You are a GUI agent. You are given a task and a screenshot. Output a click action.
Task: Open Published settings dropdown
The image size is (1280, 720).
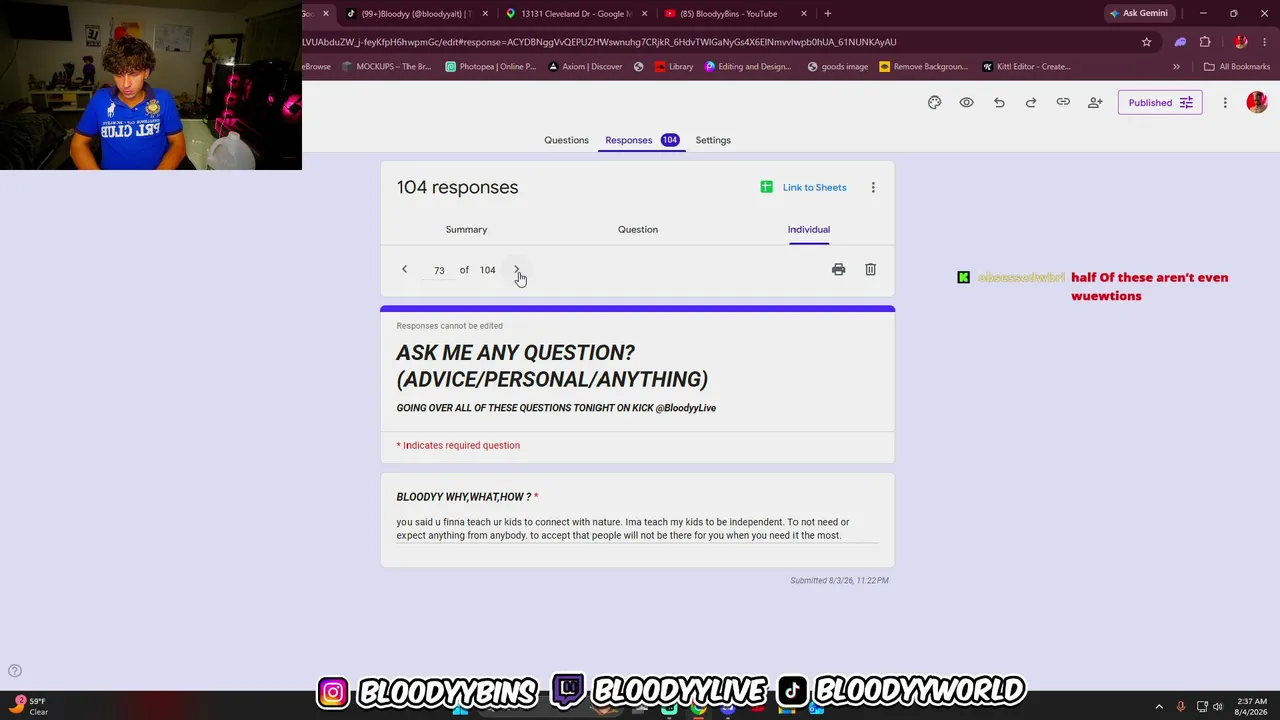[1160, 102]
